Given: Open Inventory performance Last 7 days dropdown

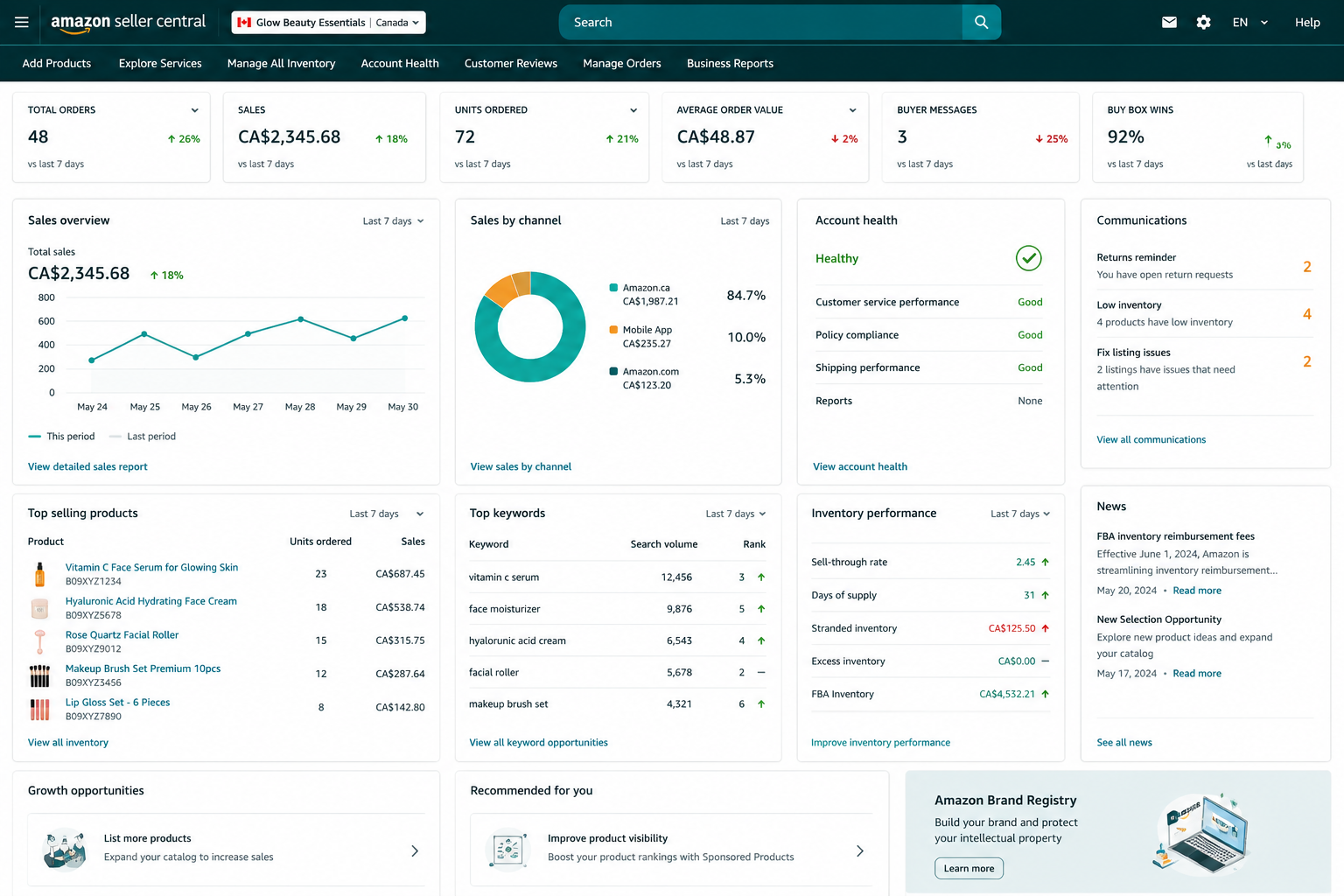Looking at the screenshot, I should point(1020,514).
